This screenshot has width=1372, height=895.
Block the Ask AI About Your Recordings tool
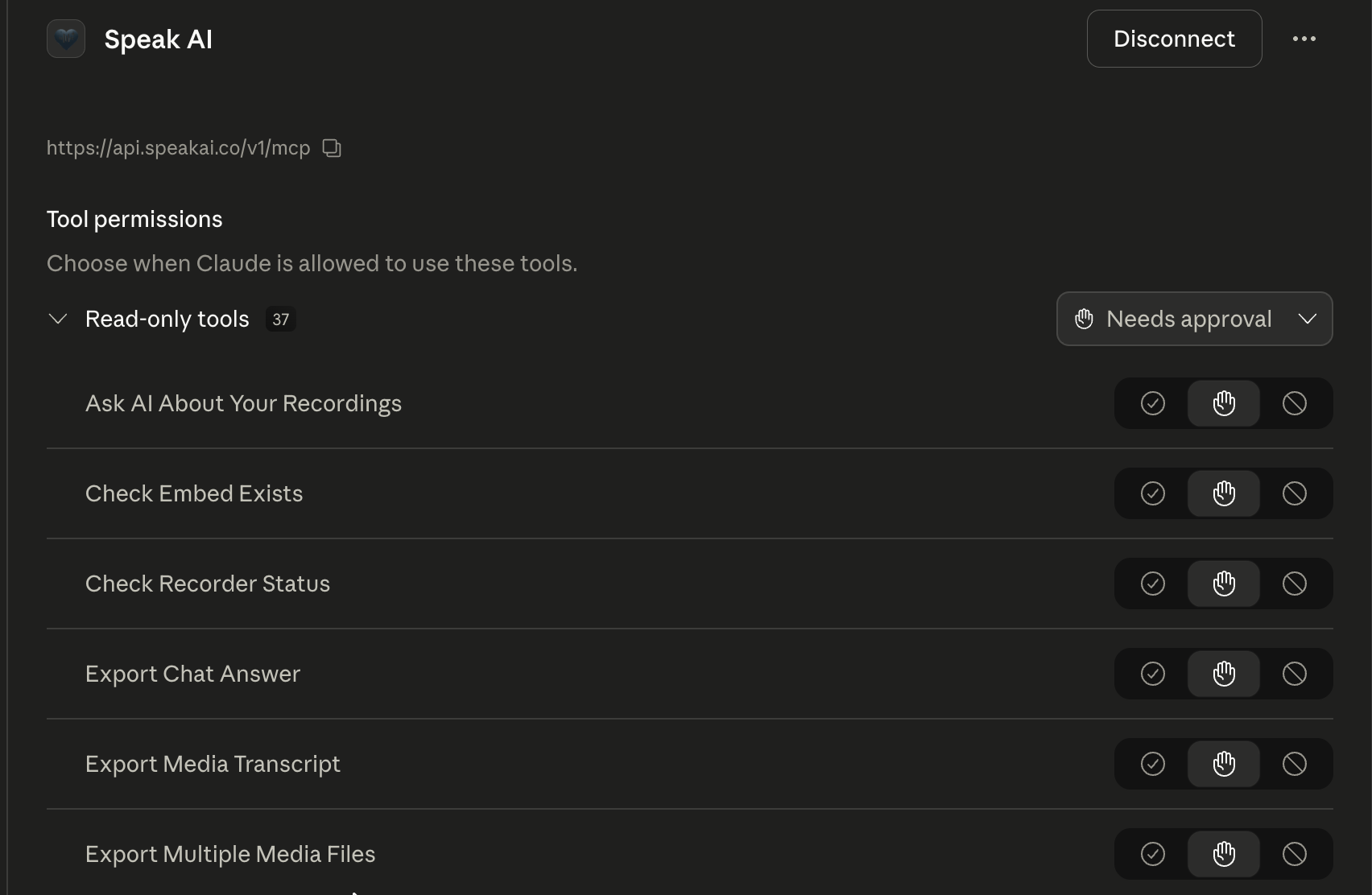click(x=1295, y=403)
